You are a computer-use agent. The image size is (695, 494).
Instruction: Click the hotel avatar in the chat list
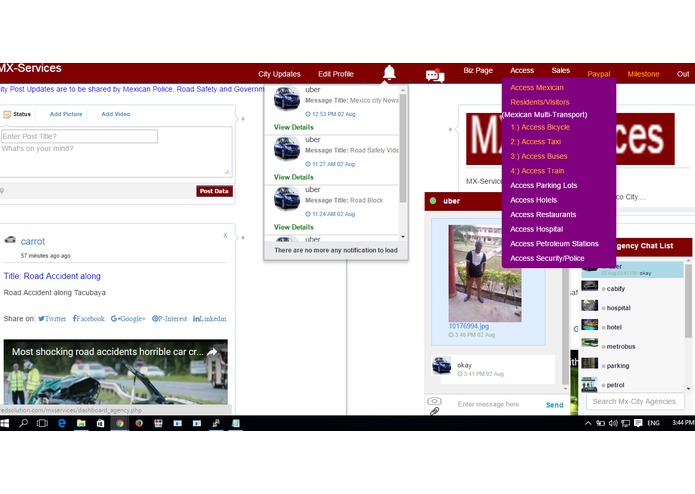590,325
